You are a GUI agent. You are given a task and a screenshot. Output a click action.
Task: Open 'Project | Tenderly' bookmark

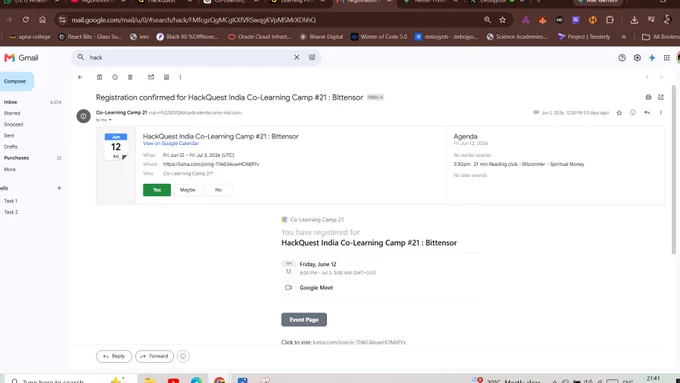click(x=584, y=37)
